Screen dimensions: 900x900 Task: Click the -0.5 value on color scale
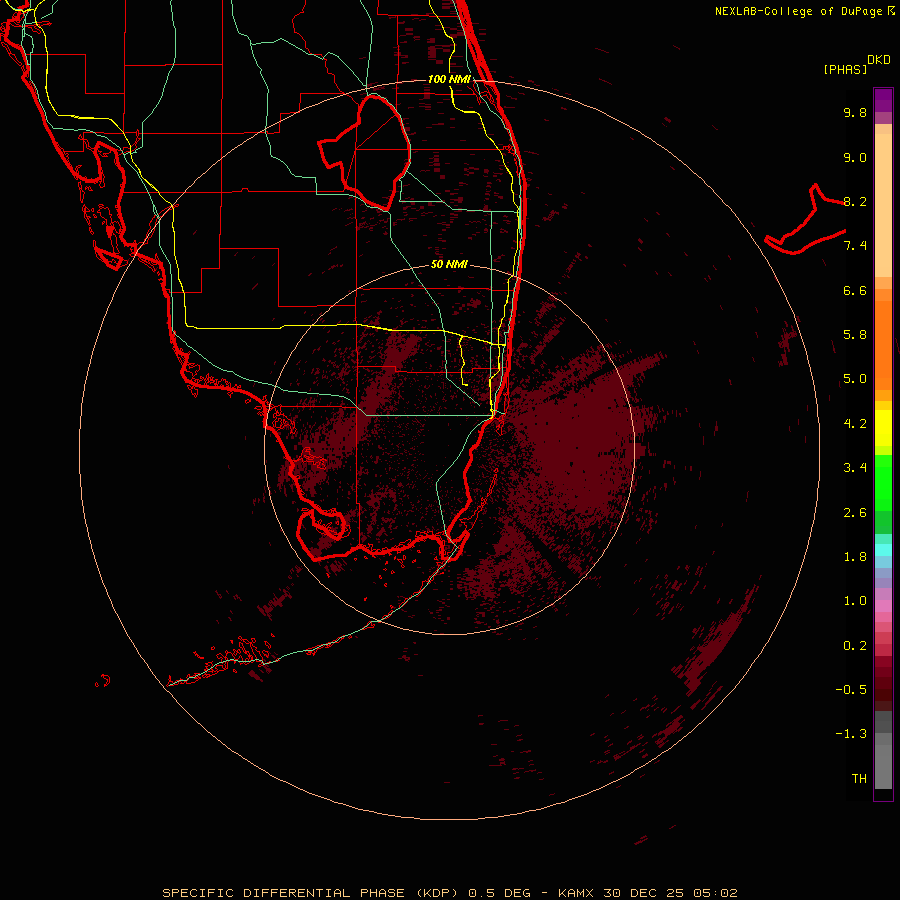point(851,690)
